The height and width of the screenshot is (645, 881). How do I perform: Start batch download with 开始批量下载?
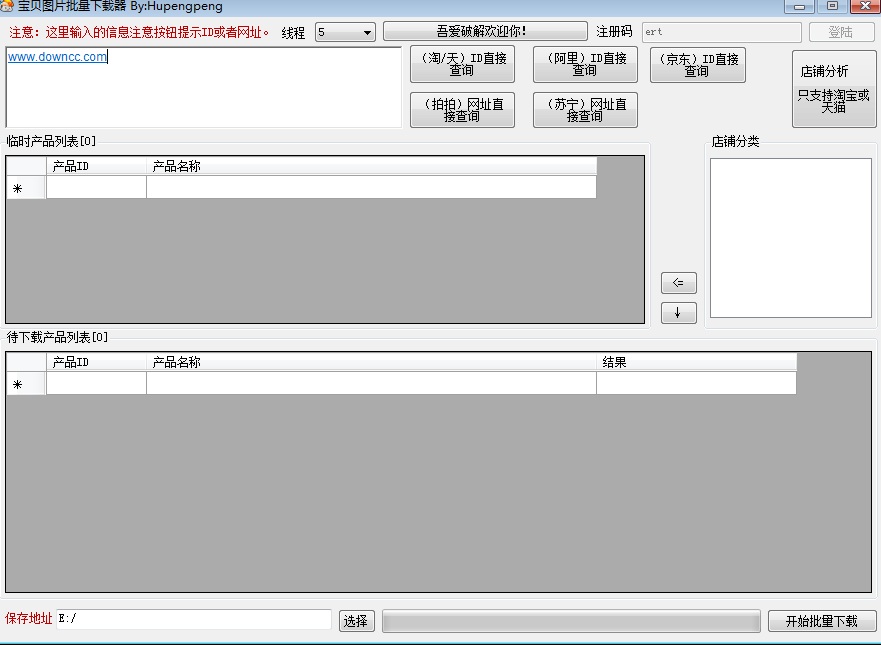821,621
